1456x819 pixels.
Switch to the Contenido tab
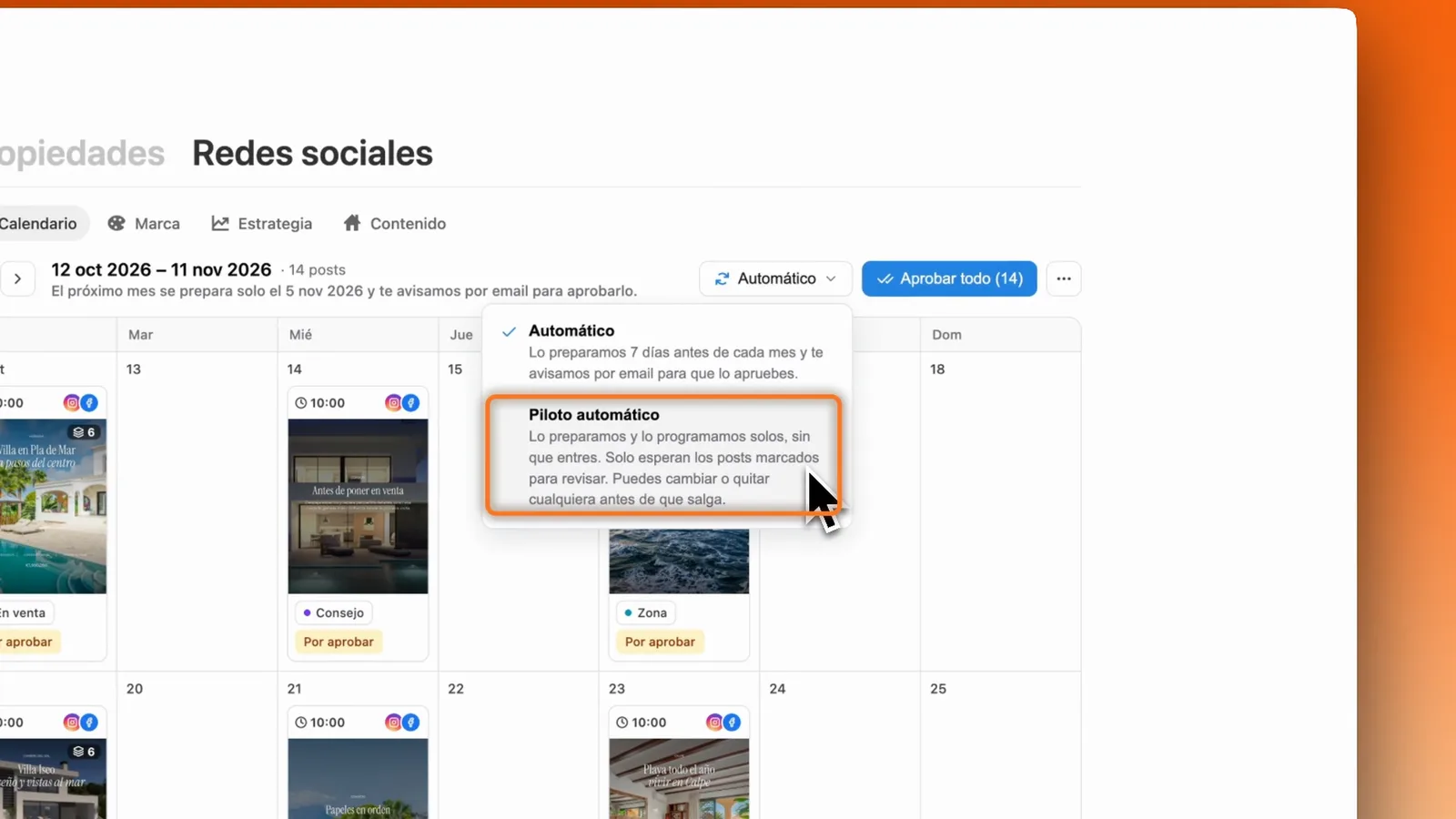(x=395, y=223)
